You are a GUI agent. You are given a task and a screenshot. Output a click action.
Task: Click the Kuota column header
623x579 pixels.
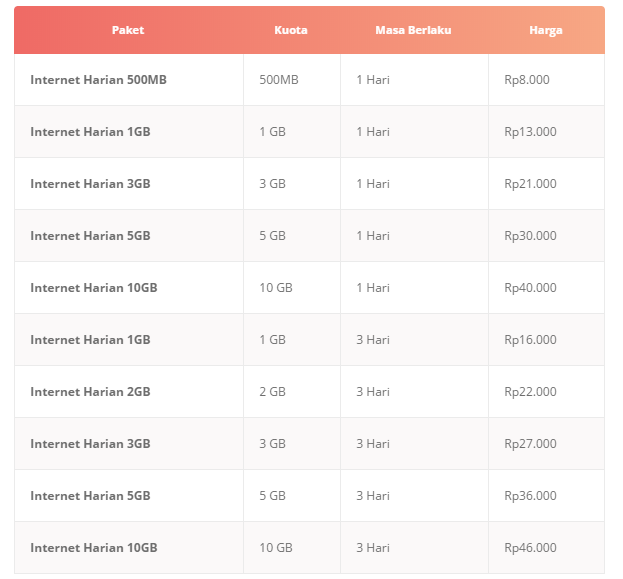[291, 30]
